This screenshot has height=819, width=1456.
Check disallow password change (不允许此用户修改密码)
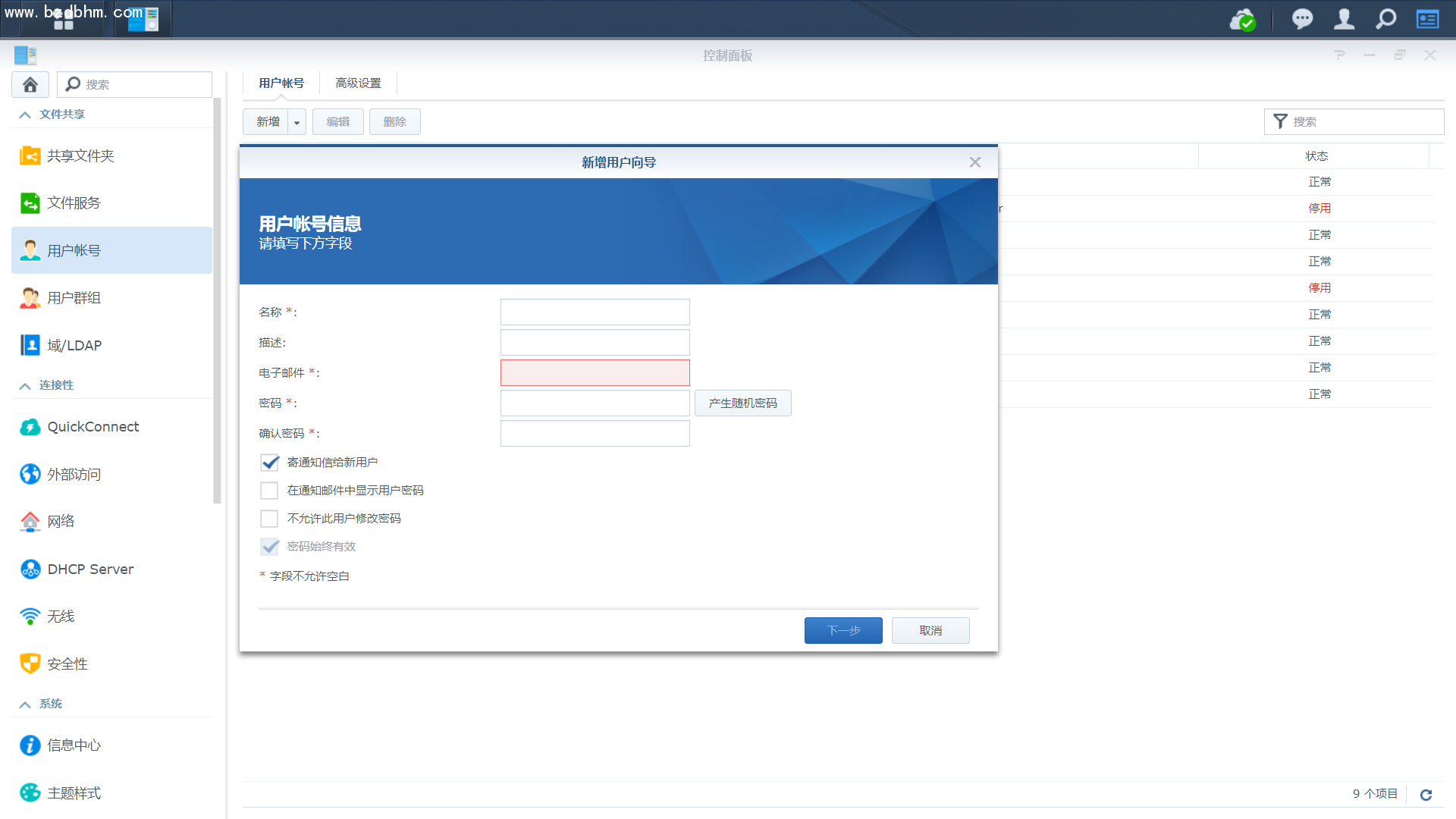(x=269, y=519)
